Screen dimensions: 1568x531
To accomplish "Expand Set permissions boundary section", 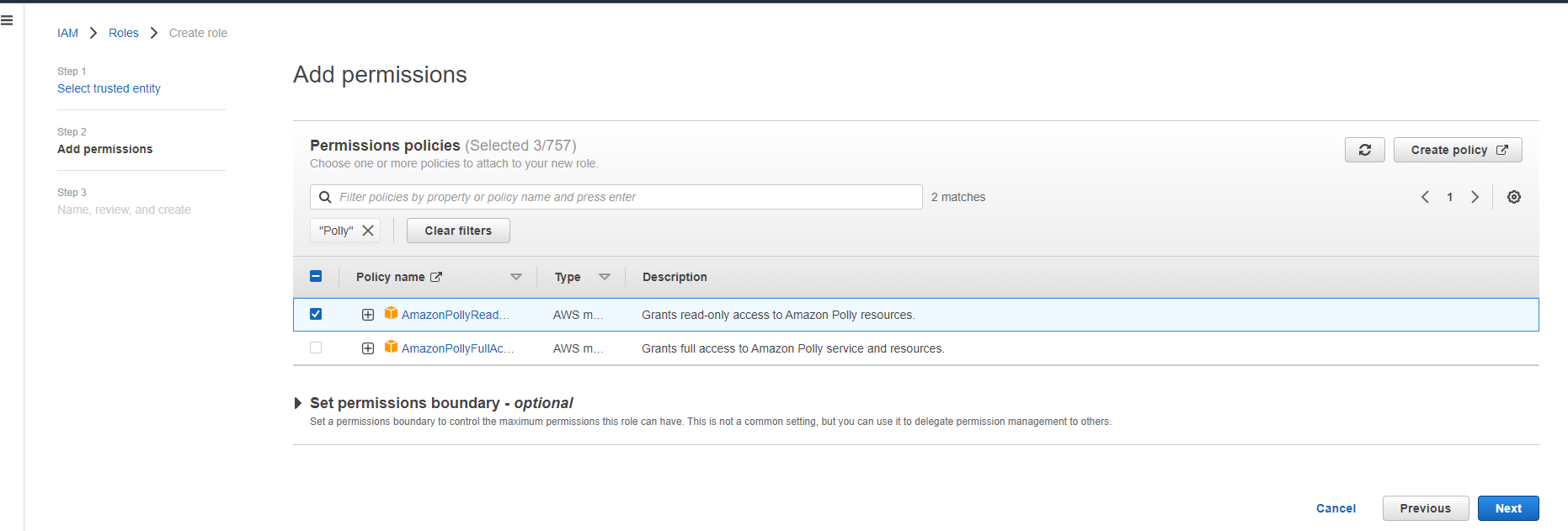I will 298,403.
